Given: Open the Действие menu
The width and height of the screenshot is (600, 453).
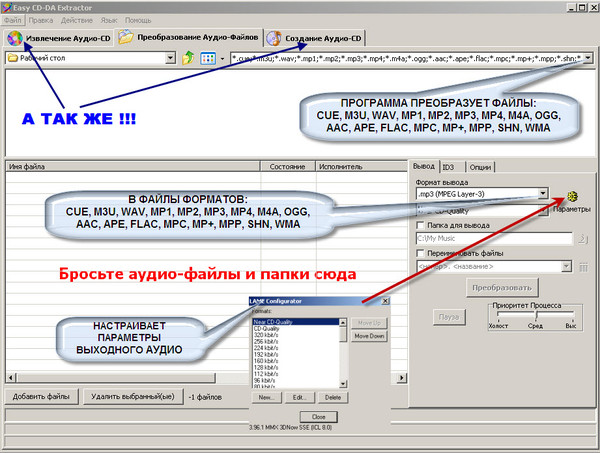Looking at the screenshot, I should pyautogui.click(x=77, y=20).
